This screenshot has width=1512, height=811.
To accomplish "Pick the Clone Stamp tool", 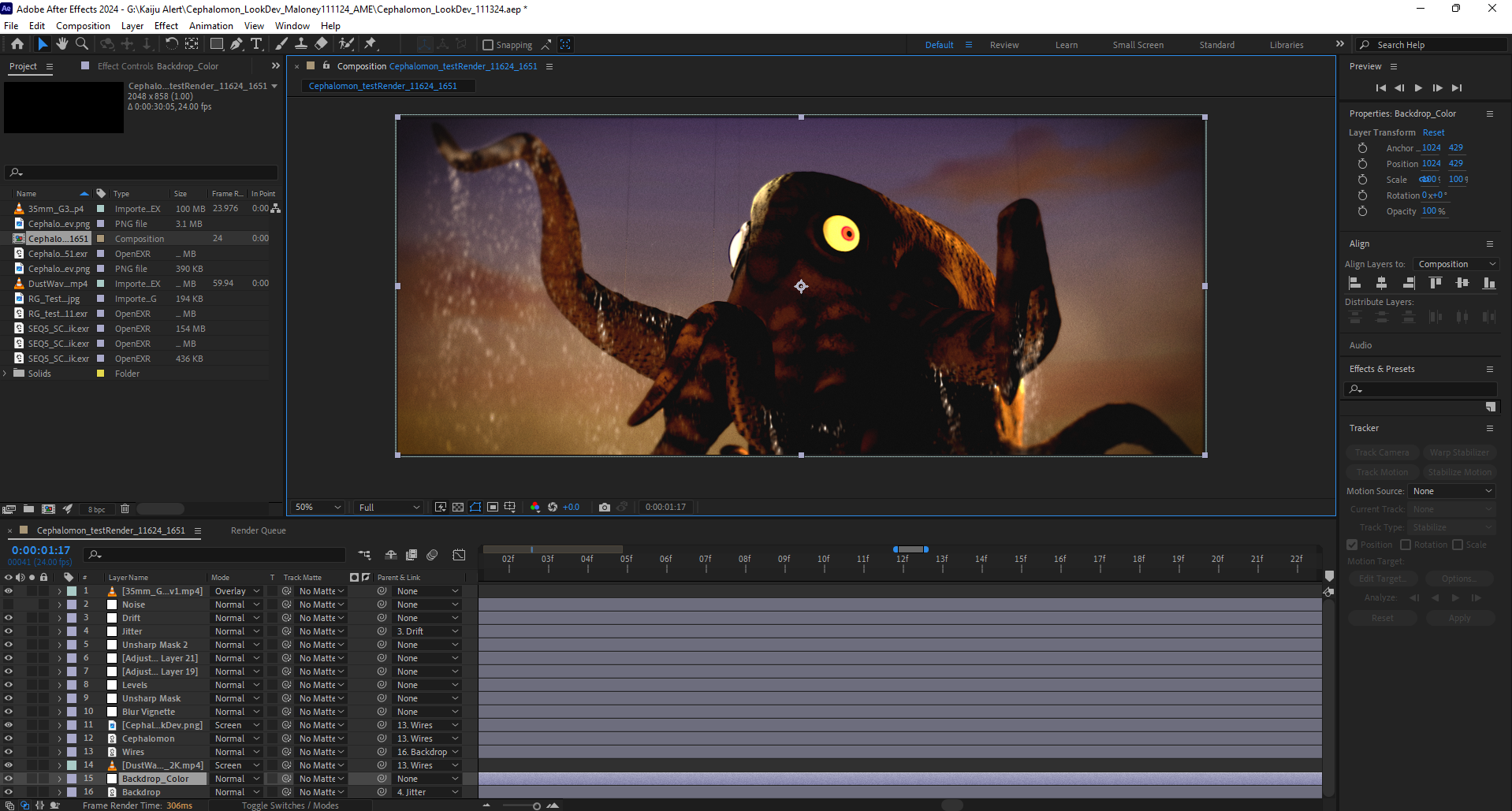I will pyautogui.click(x=301, y=44).
